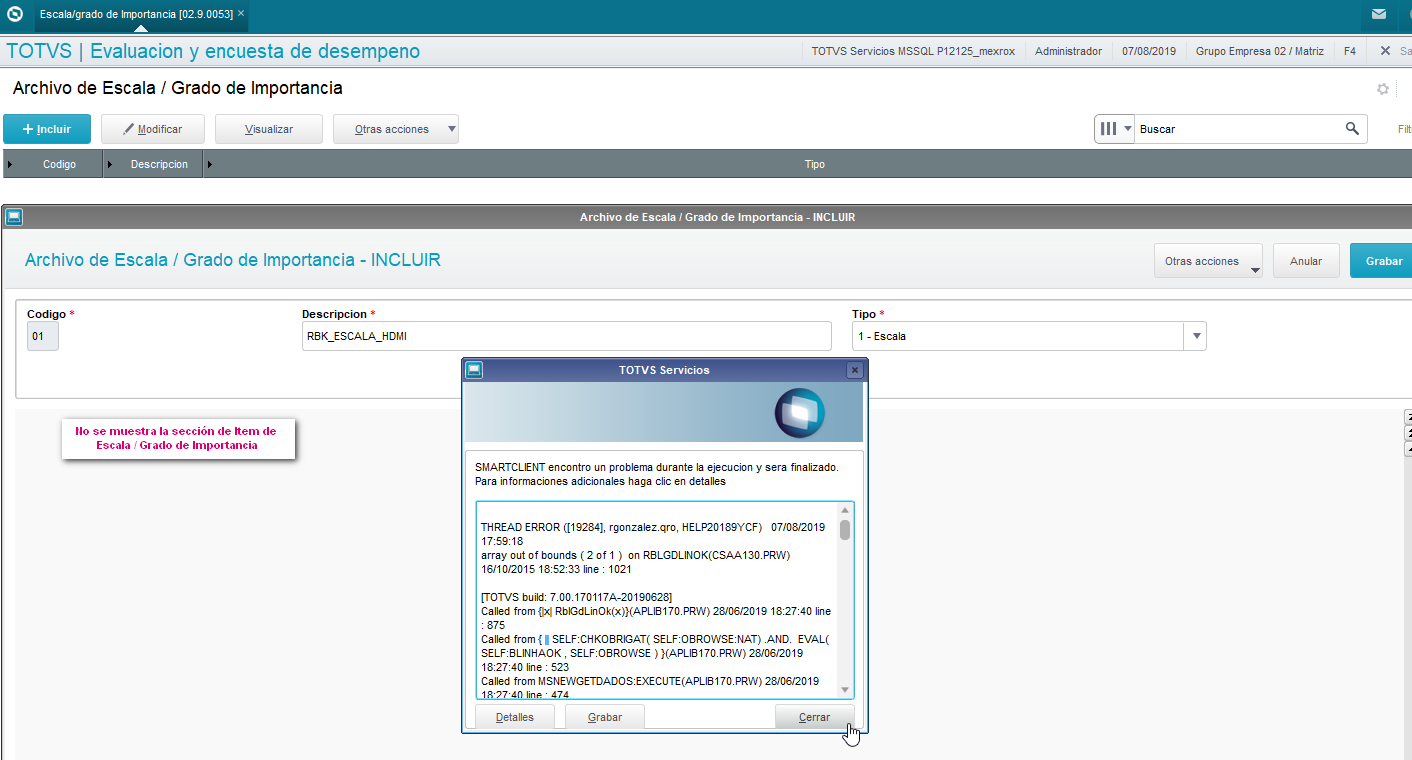
Task: Click the Descripcion field RBK_ESCALA_HDMI
Action: point(566,336)
